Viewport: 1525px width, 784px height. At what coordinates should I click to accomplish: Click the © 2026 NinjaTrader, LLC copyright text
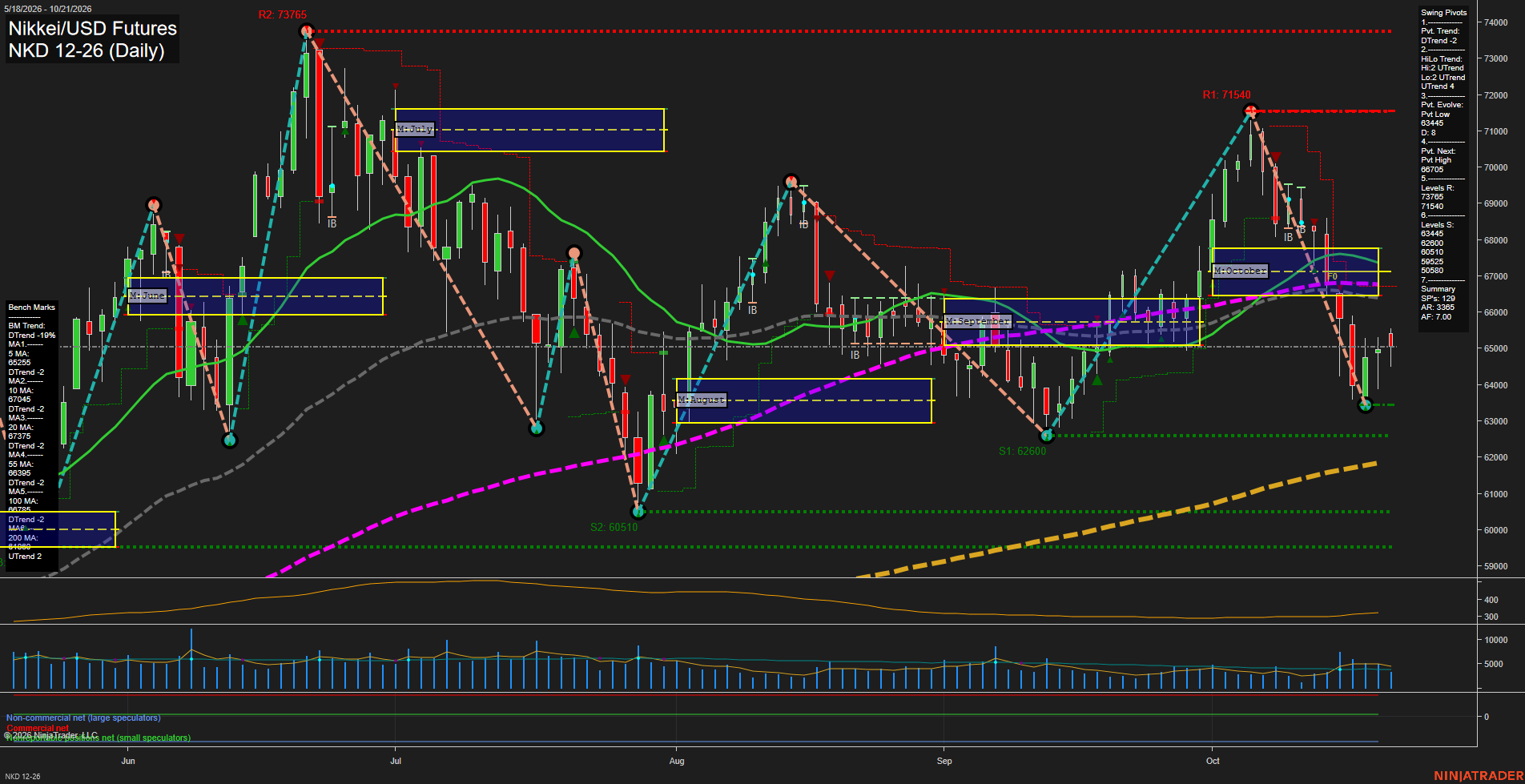tap(50, 735)
